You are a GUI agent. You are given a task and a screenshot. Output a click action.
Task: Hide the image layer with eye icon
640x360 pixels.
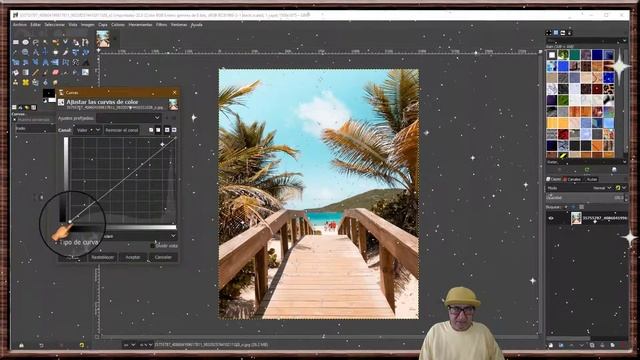(551, 218)
